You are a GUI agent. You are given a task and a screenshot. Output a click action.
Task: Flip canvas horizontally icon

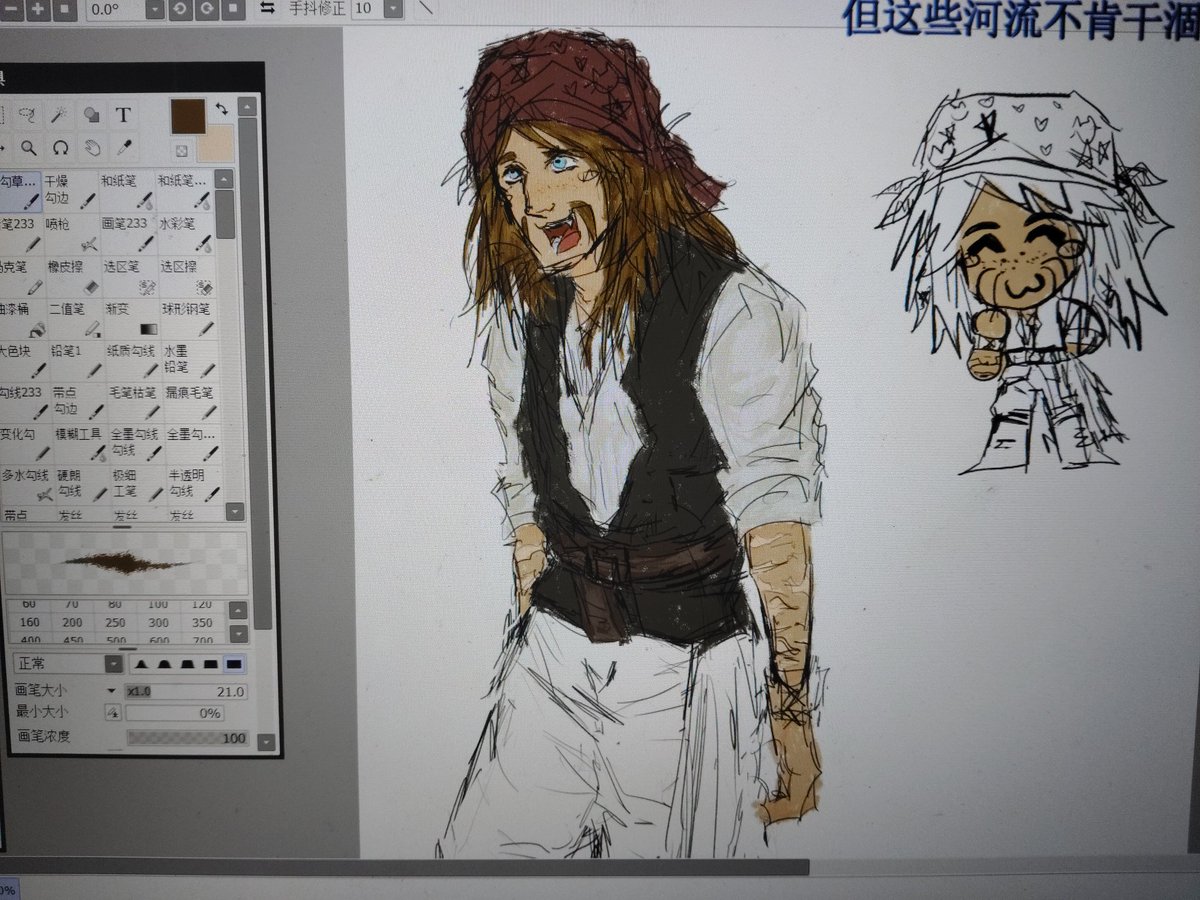(267, 8)
